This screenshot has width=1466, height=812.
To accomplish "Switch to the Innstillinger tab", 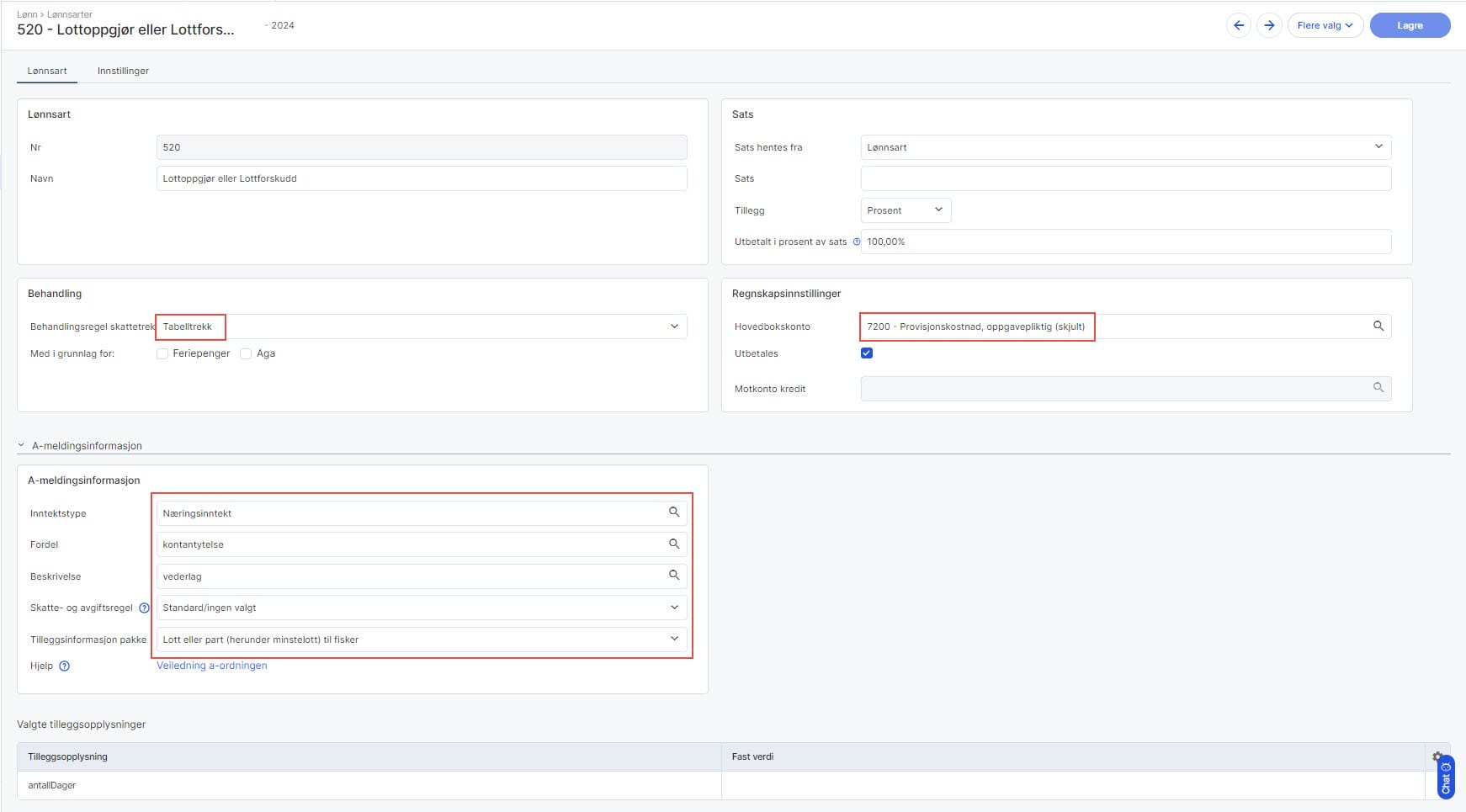I will [123, 71].
